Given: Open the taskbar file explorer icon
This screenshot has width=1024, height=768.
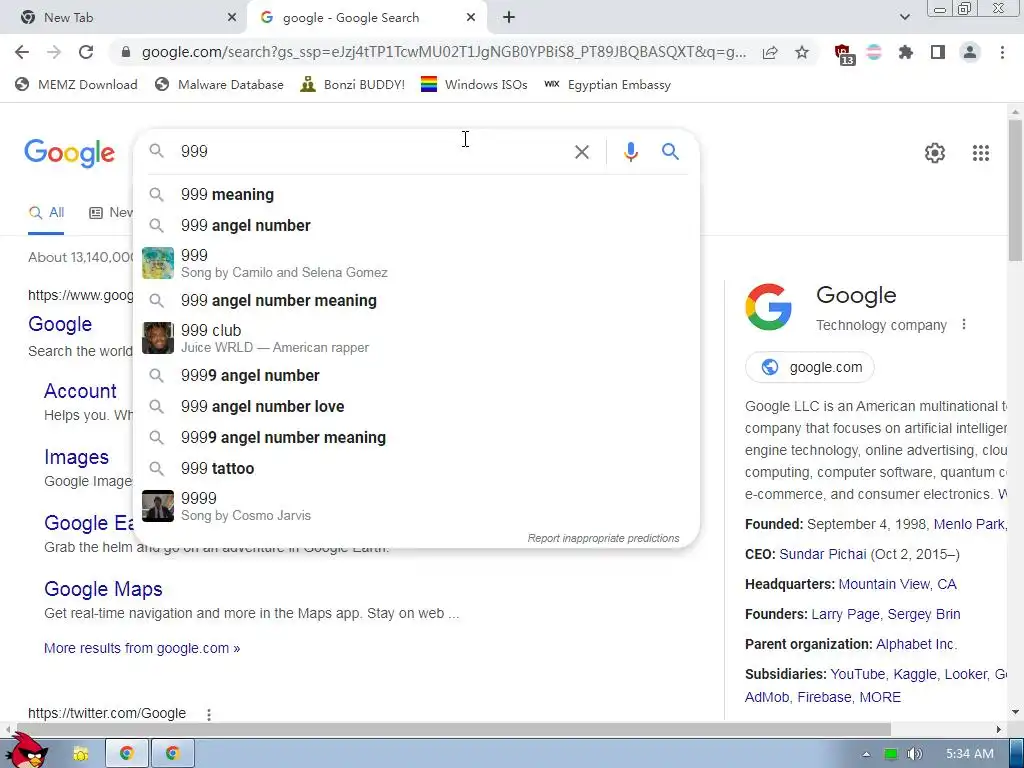Looking at the screenshot, I should click(80, 754).
